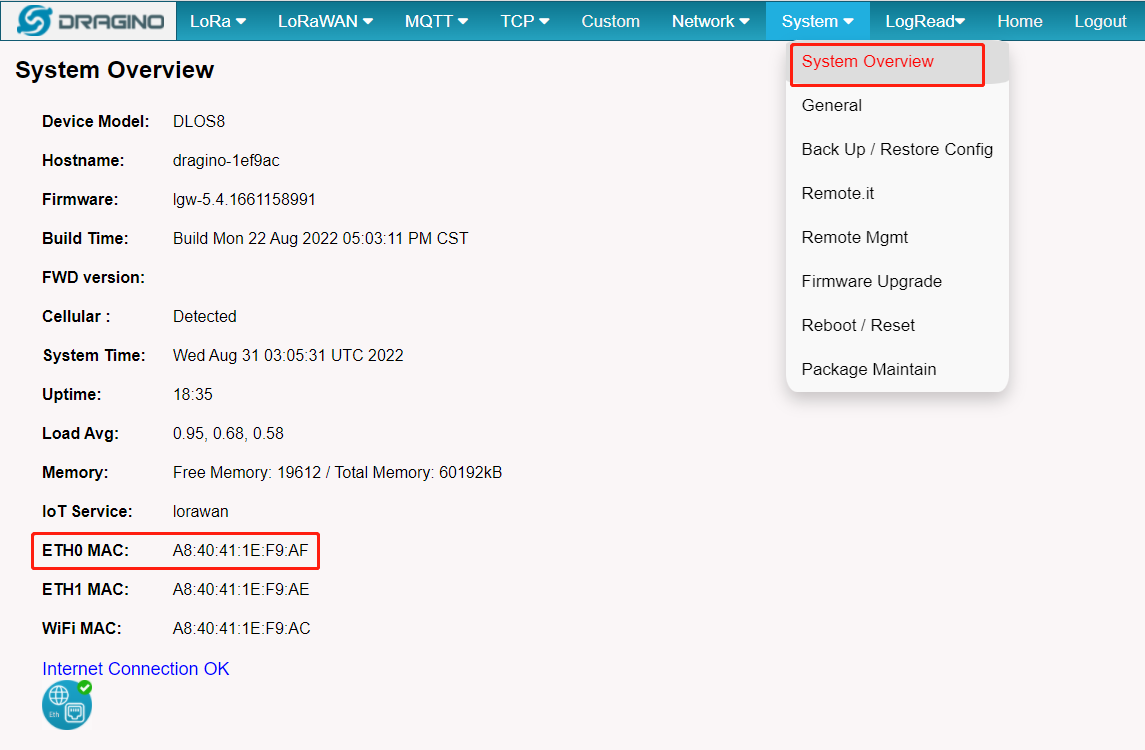Click firmware value lgw-5.4.1661158991
1145x750 pixels.
click(x=244, y=199)
